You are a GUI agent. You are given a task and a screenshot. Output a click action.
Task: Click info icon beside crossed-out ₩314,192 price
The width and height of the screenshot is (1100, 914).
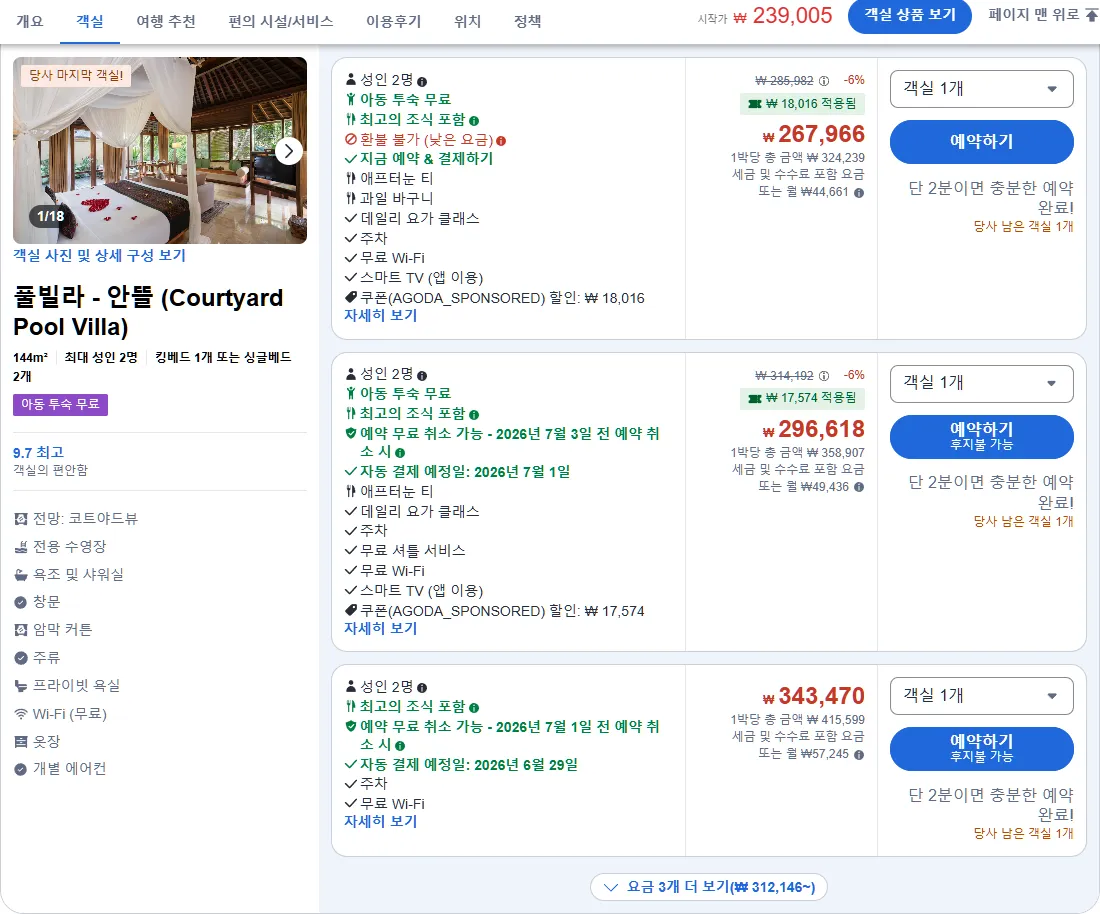(x=824, y=375)
